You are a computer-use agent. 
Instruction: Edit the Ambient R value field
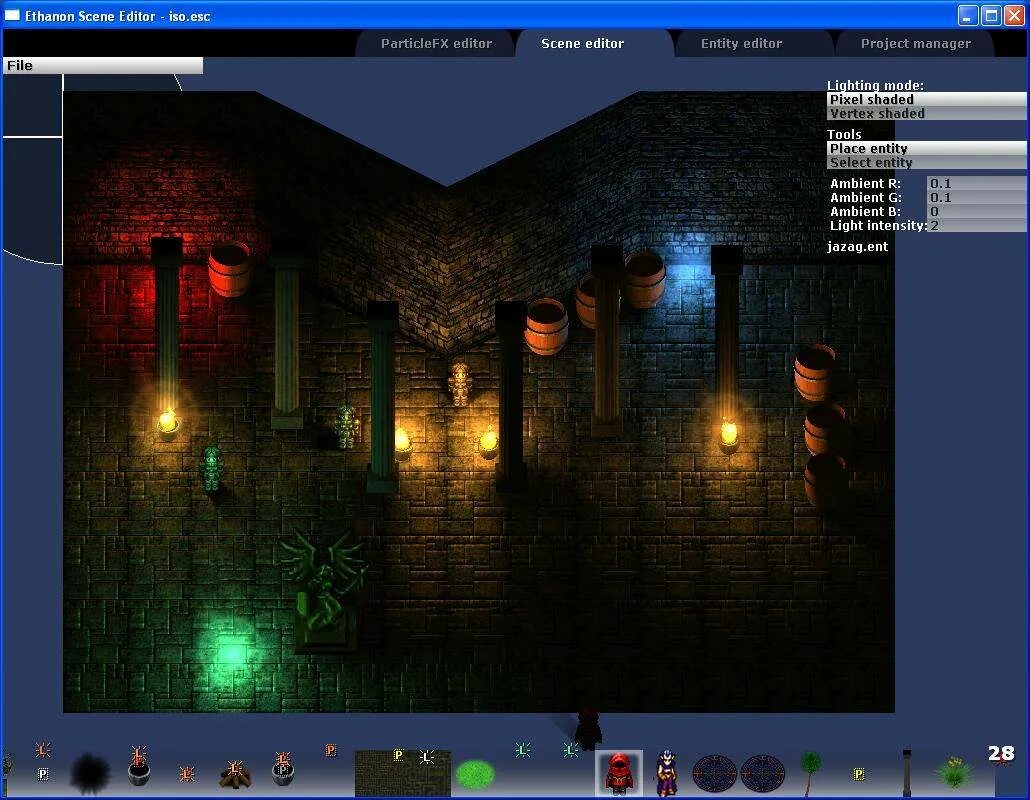click(976, 183)
